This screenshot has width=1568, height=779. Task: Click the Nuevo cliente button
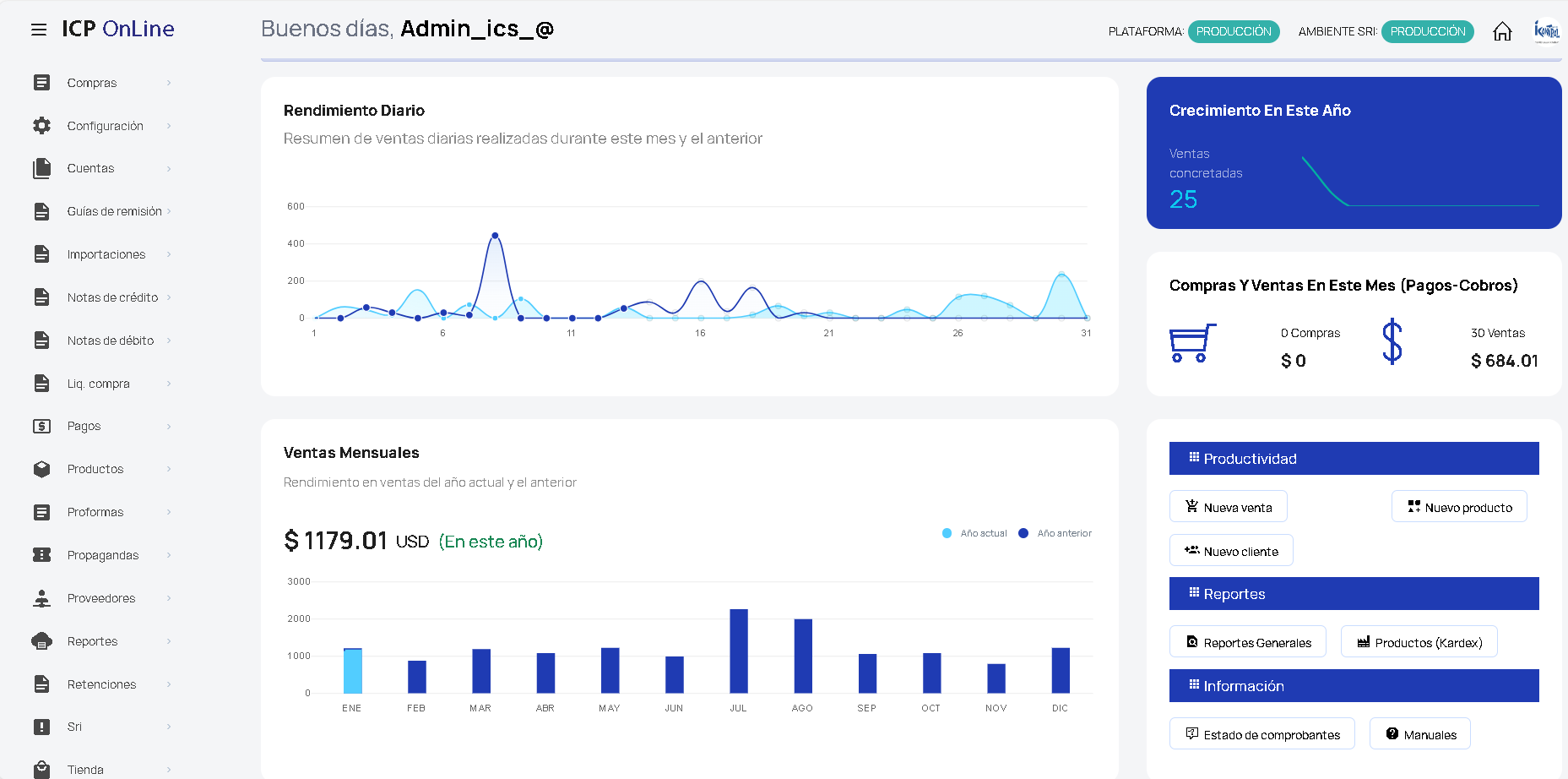click(x=1231, y=551)
